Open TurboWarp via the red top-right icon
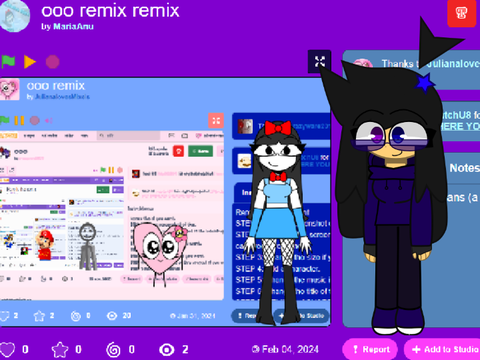This screenshot has height=360, width=480. (x=461, y=13)
